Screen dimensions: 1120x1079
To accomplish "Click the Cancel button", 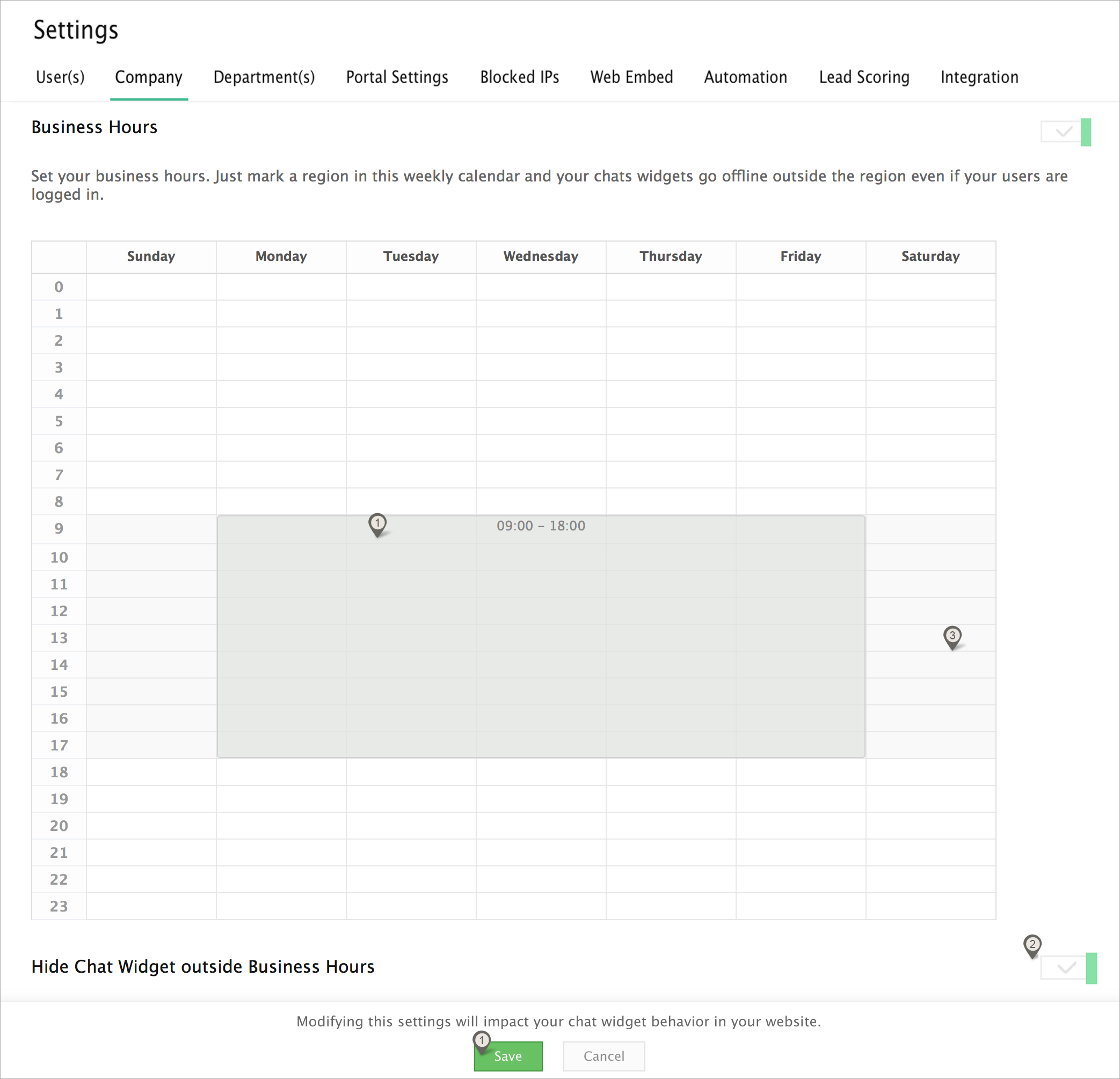I will click(604, 1055).
